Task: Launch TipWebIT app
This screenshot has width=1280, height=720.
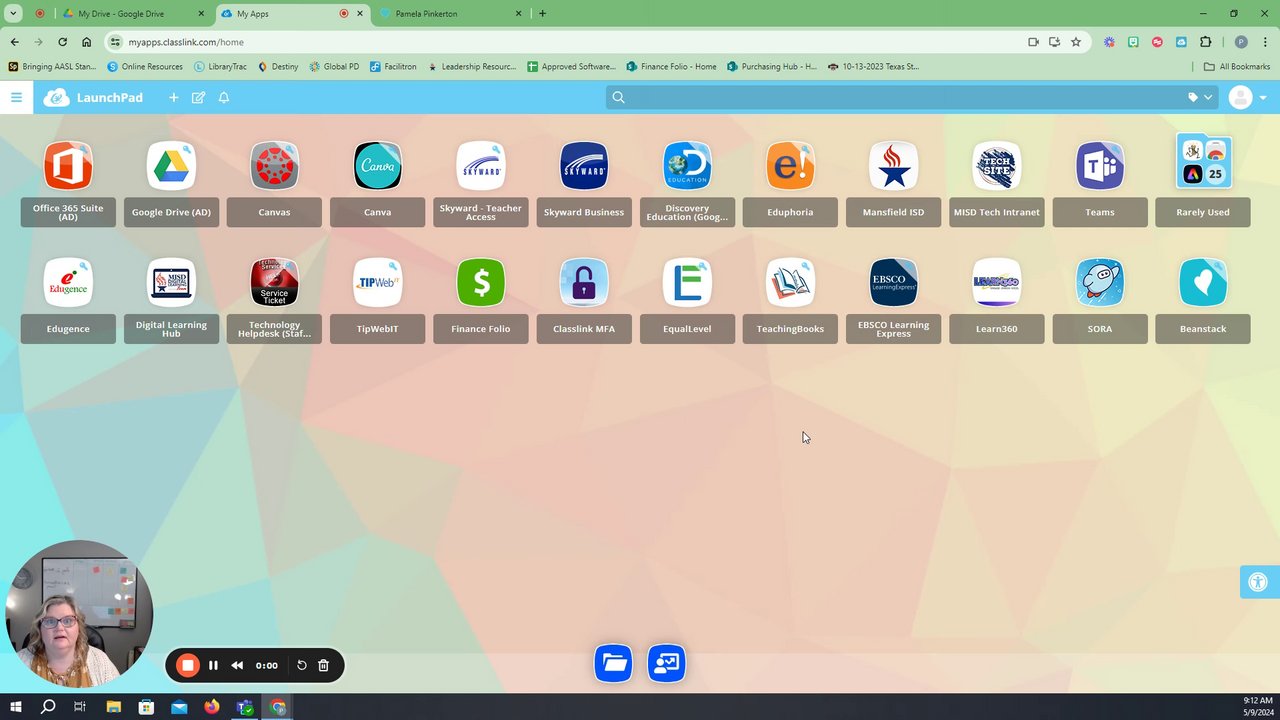Action: [377, 283]
